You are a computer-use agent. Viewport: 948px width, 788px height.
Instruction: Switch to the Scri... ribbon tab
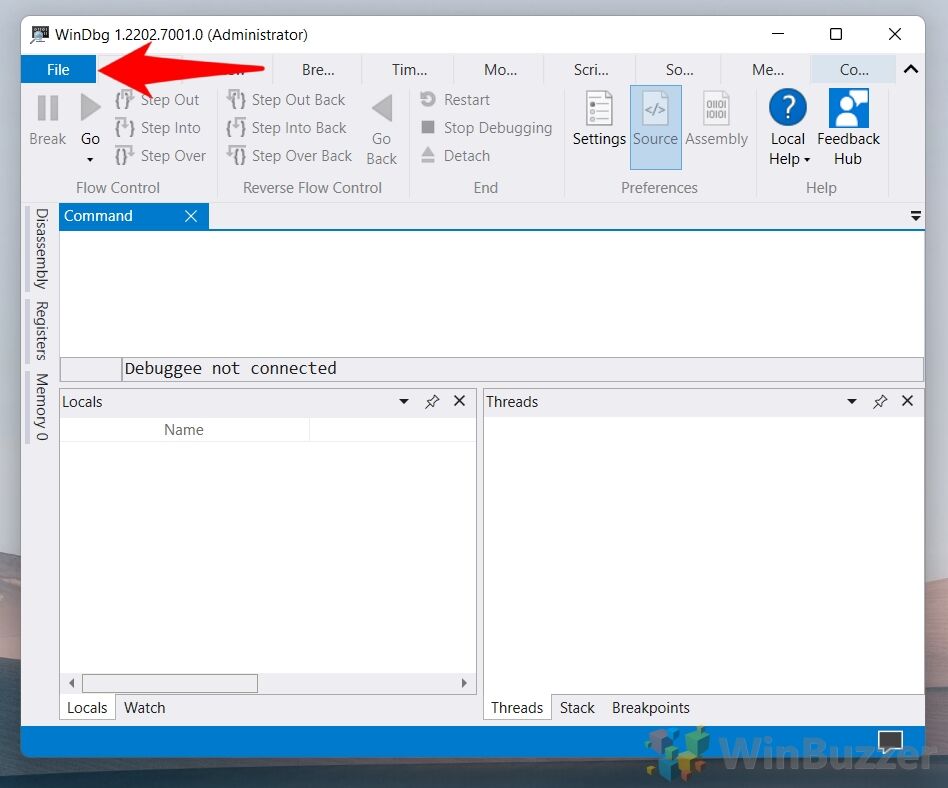pyautogui.click(x=591, y=70)
